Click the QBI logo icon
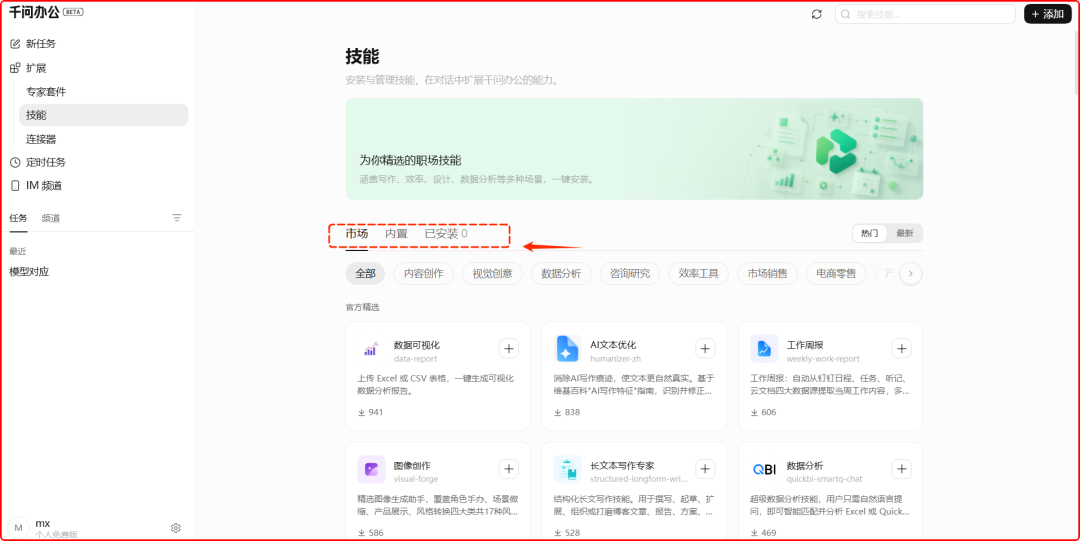The height and width of the screenshot is (541, 1080). point(764,469)
